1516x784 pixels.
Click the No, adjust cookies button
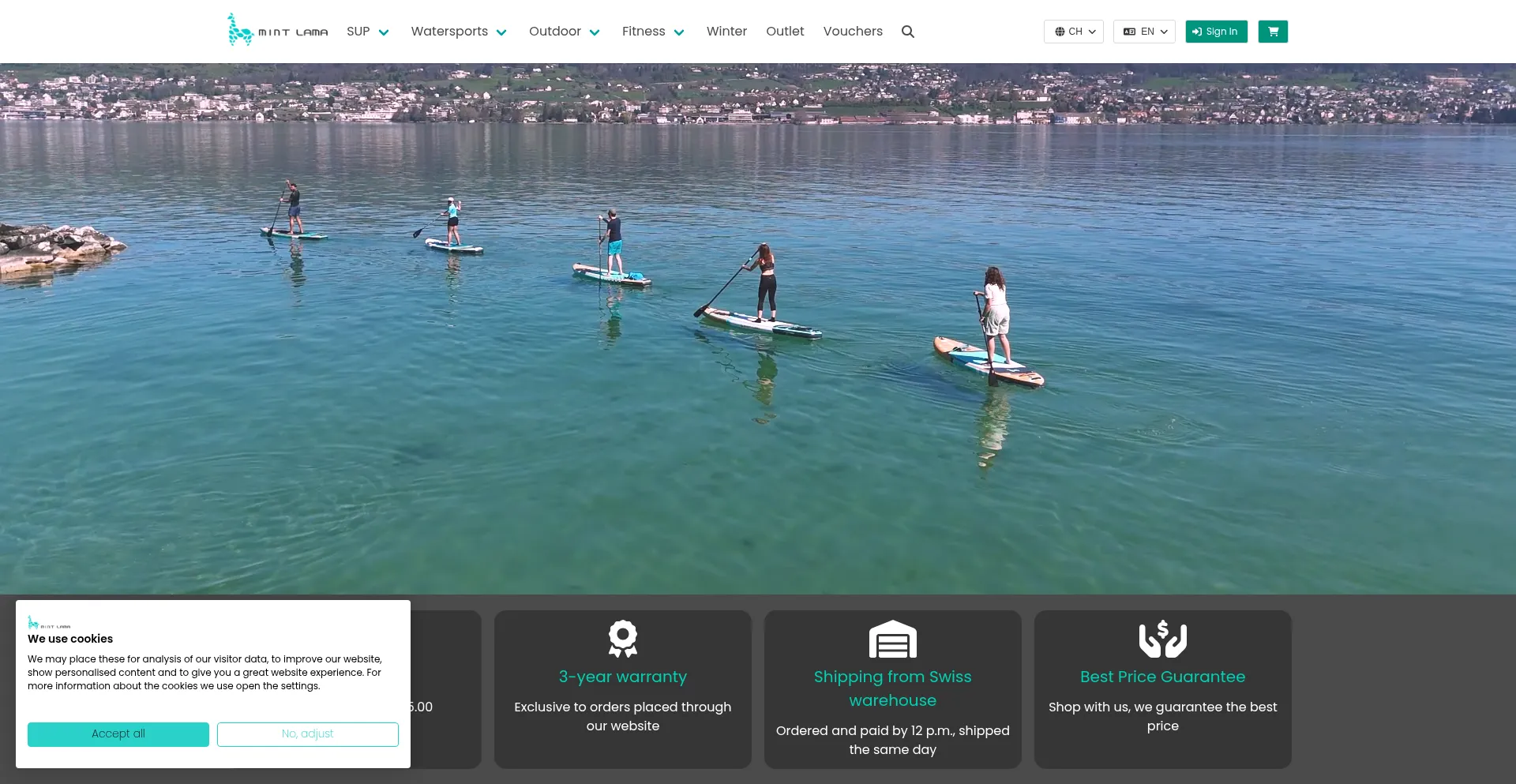(308, 734)
